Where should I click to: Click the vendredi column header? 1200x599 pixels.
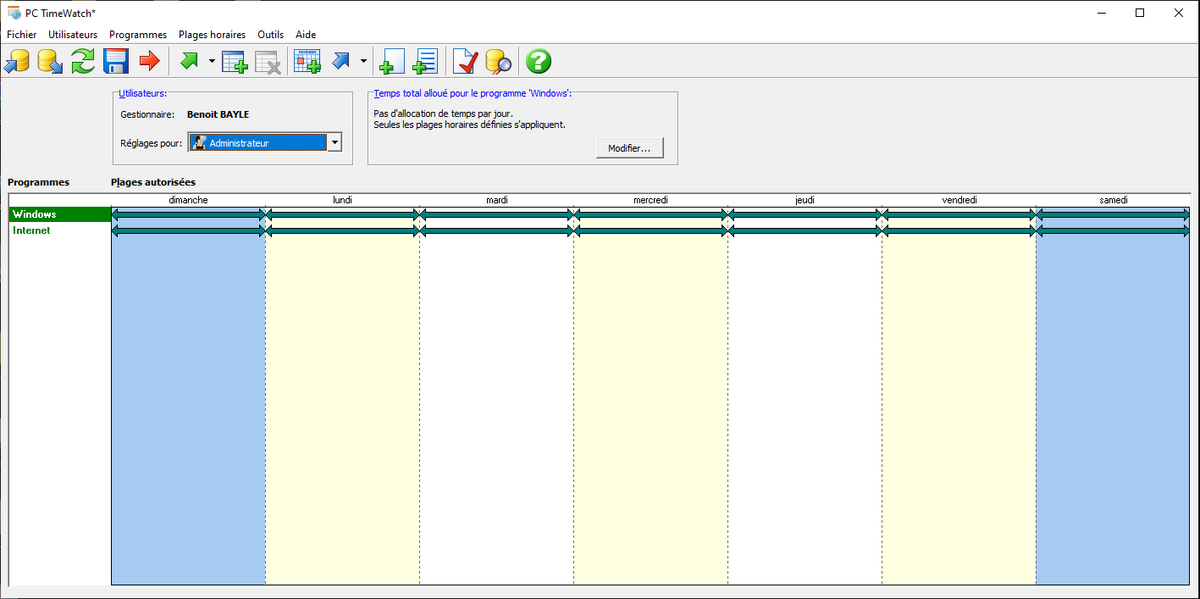(959, 200)
